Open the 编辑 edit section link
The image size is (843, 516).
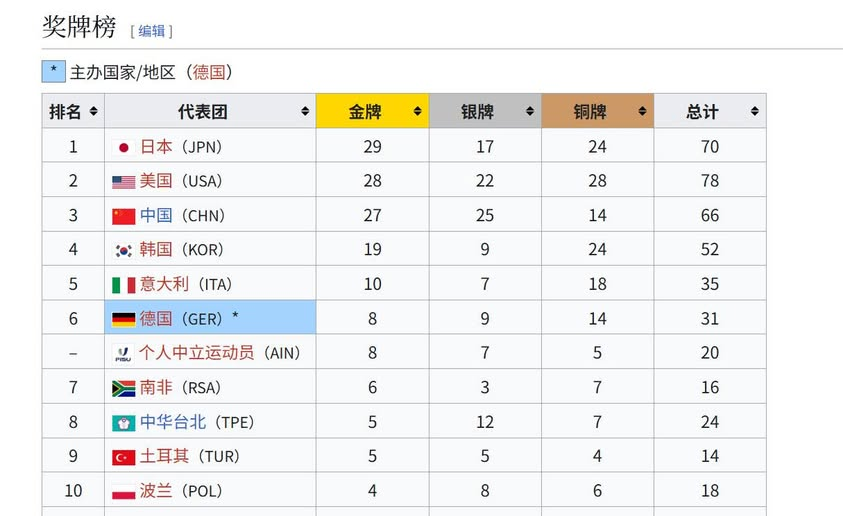coord(152,31)
